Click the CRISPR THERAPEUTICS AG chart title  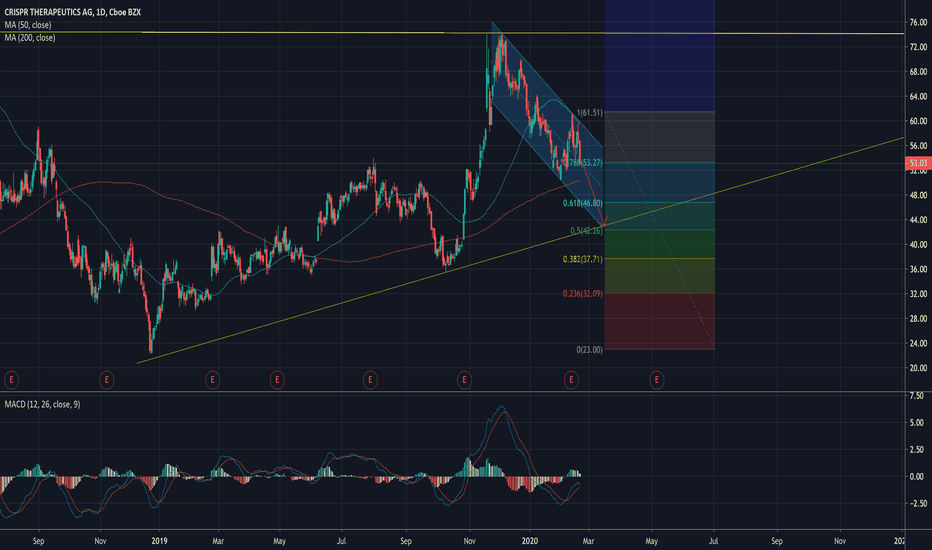pos(73,12)
